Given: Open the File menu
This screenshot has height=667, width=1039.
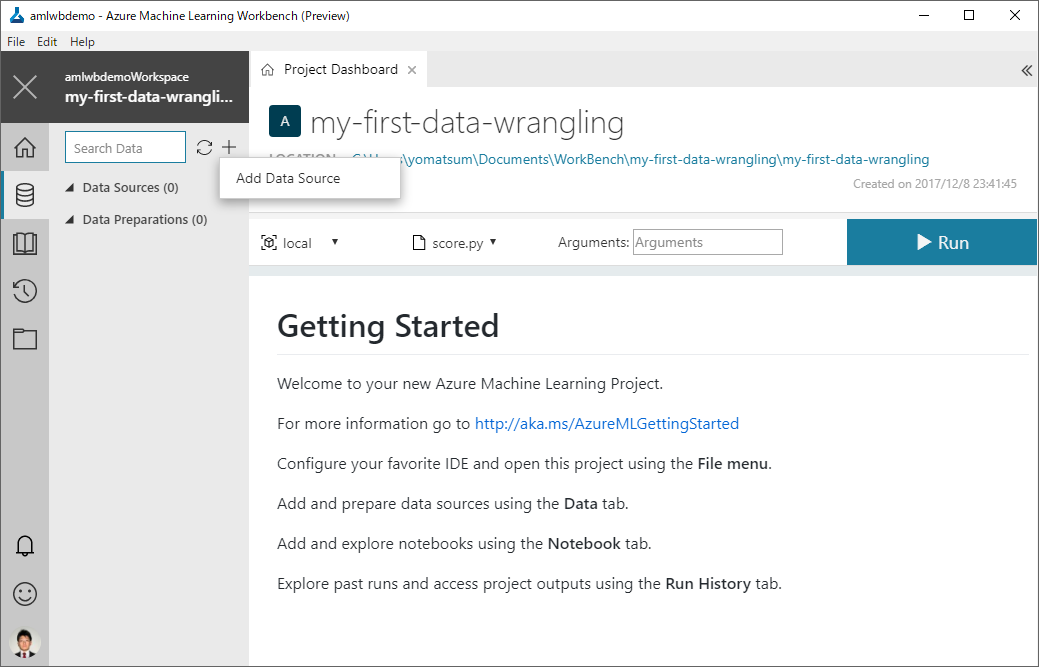Looking at the screenshot, I should pyautogui.click(x=16, y=42).
